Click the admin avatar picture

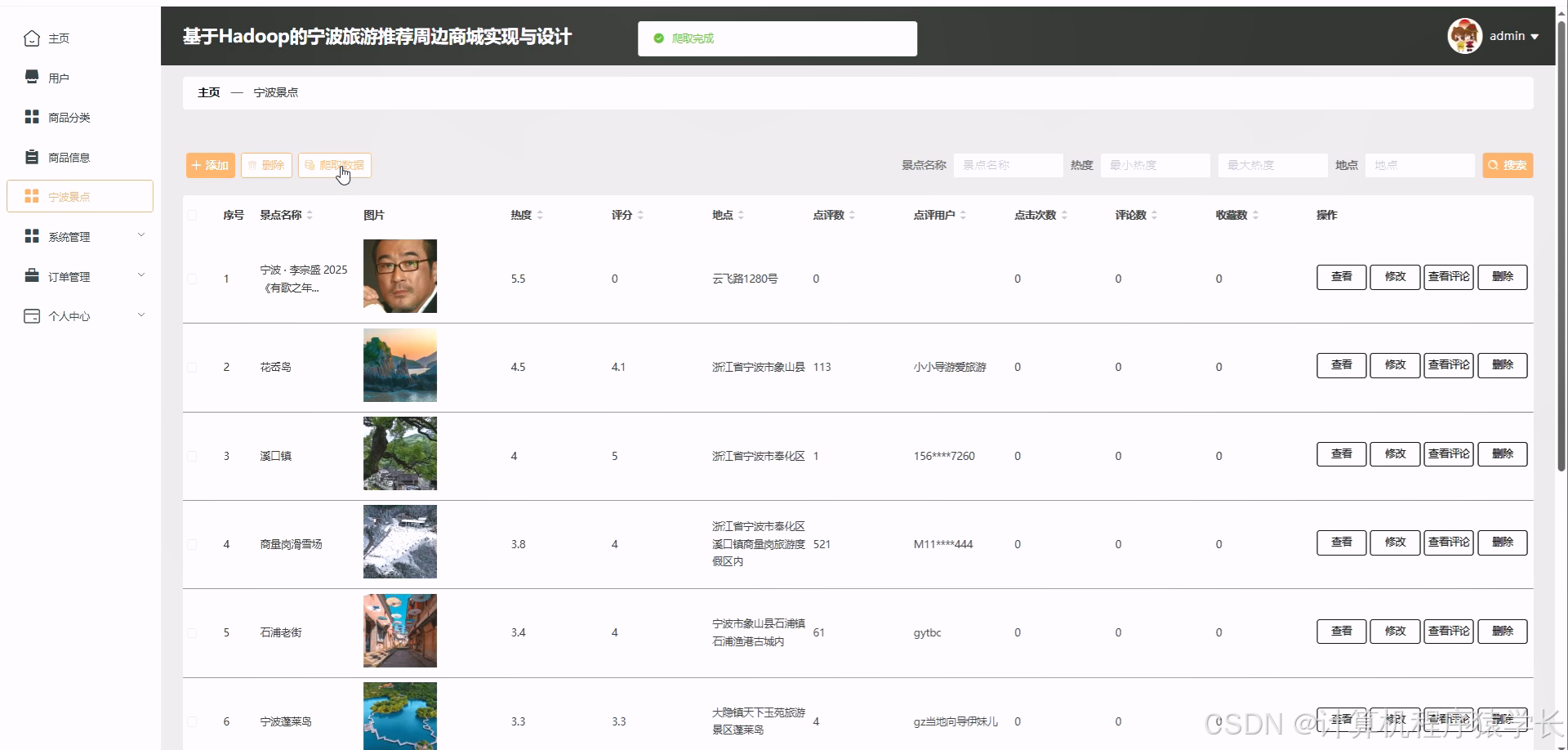click(x=1464, y=36)
